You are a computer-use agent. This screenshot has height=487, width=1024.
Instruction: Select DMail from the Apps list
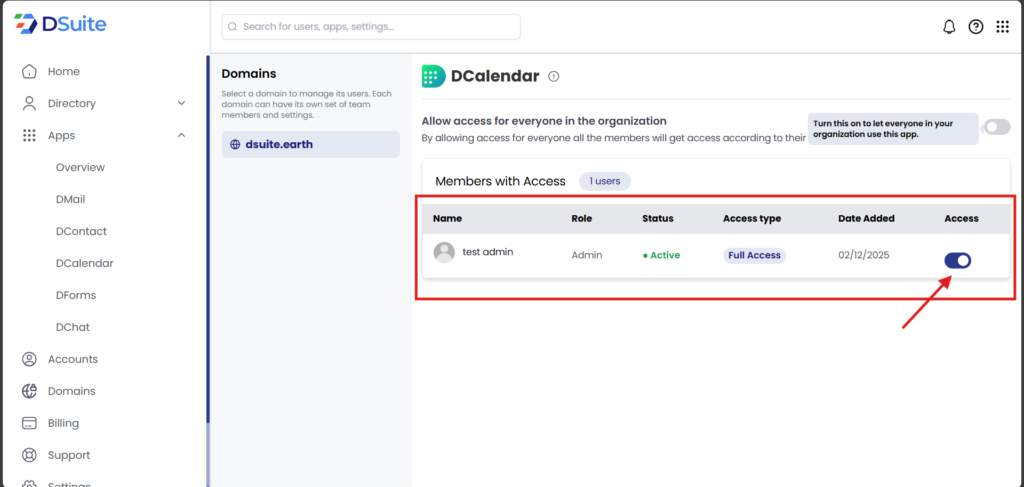[70, 199]
